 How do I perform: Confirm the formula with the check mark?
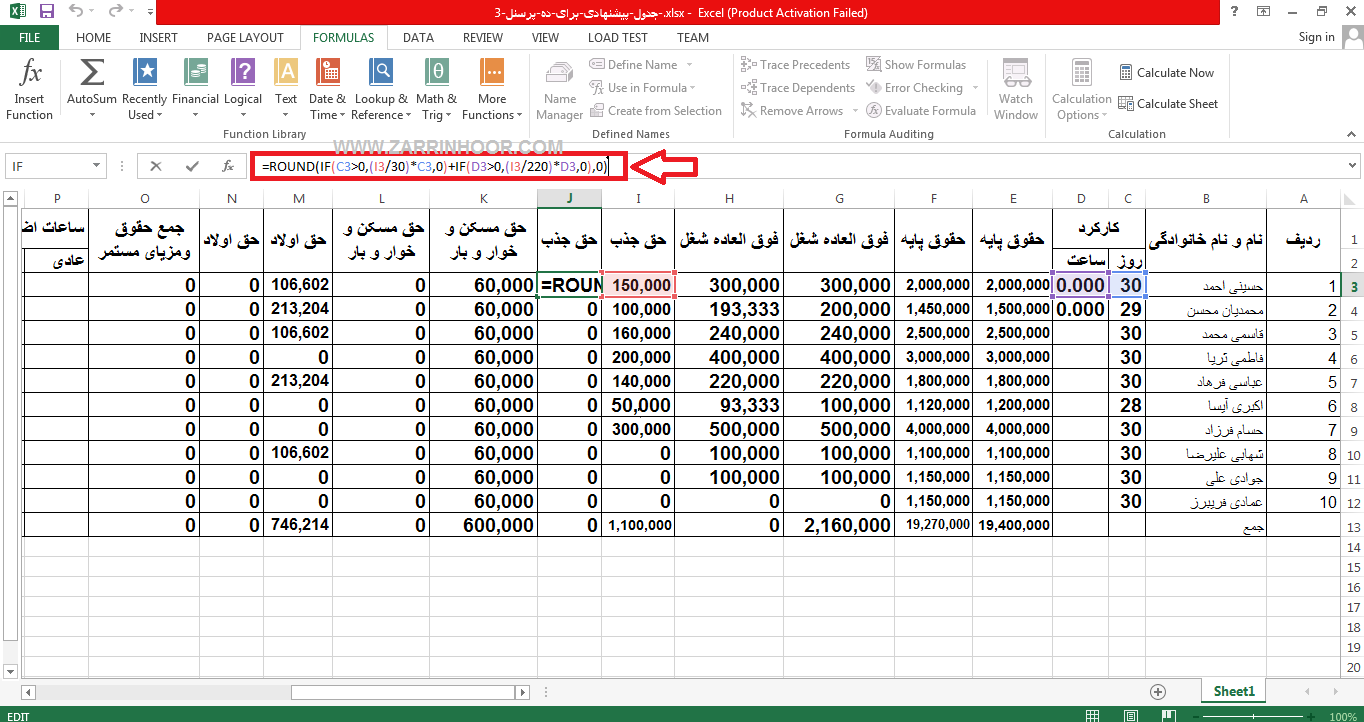[192, 167]
